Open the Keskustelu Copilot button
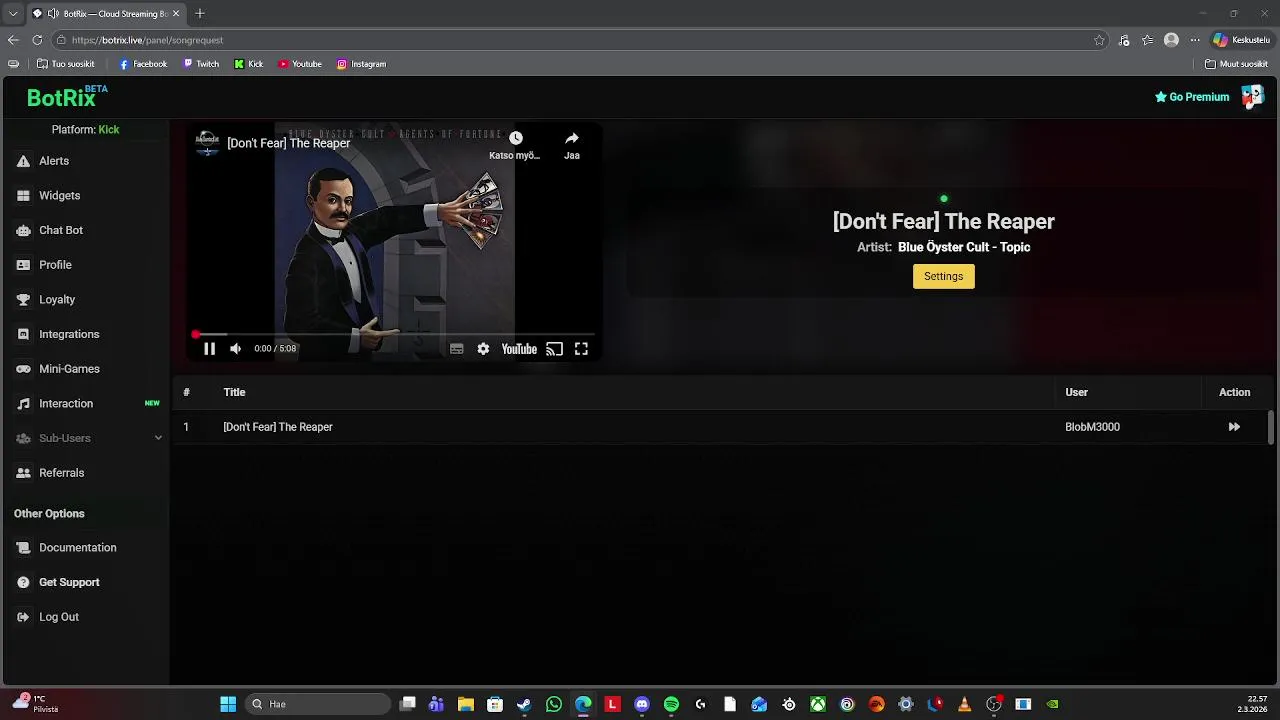 point(1241,40)
